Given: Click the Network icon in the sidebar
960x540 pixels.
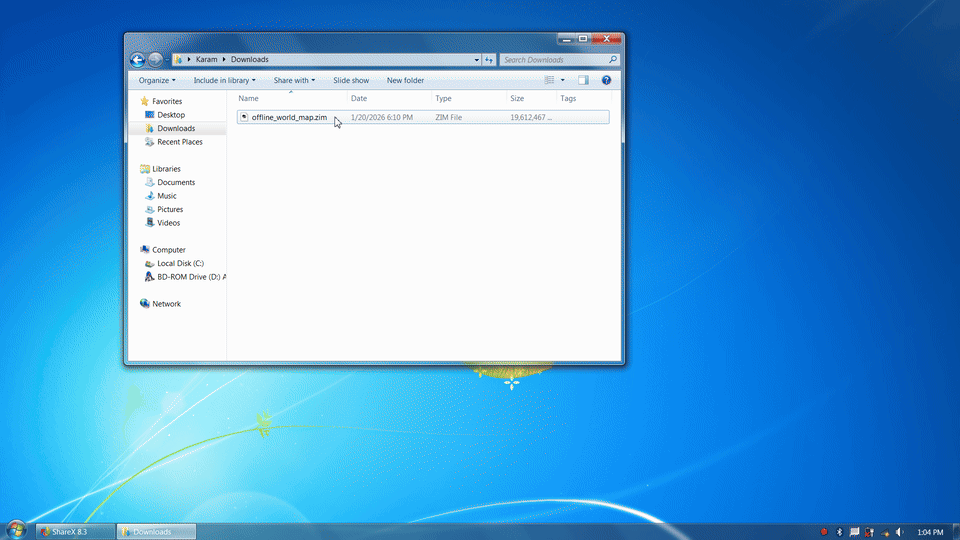Looking at the screenshot, I should (x=144, y=303).
